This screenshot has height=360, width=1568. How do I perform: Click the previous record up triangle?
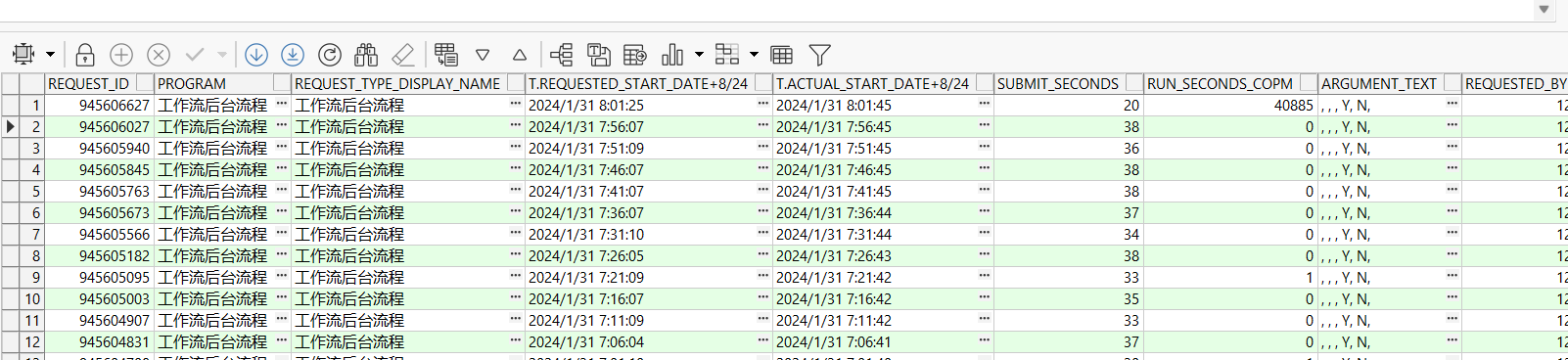coord(520,55)
